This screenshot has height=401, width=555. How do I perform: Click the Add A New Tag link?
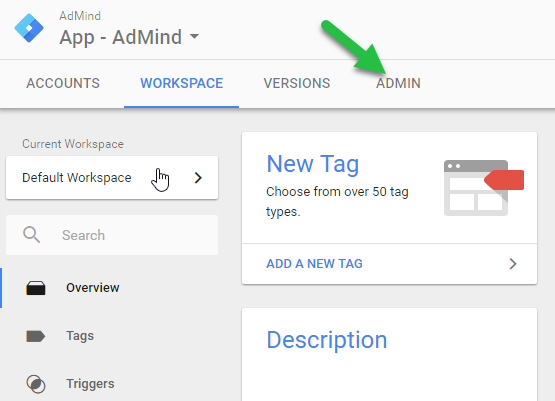point(314,264)
